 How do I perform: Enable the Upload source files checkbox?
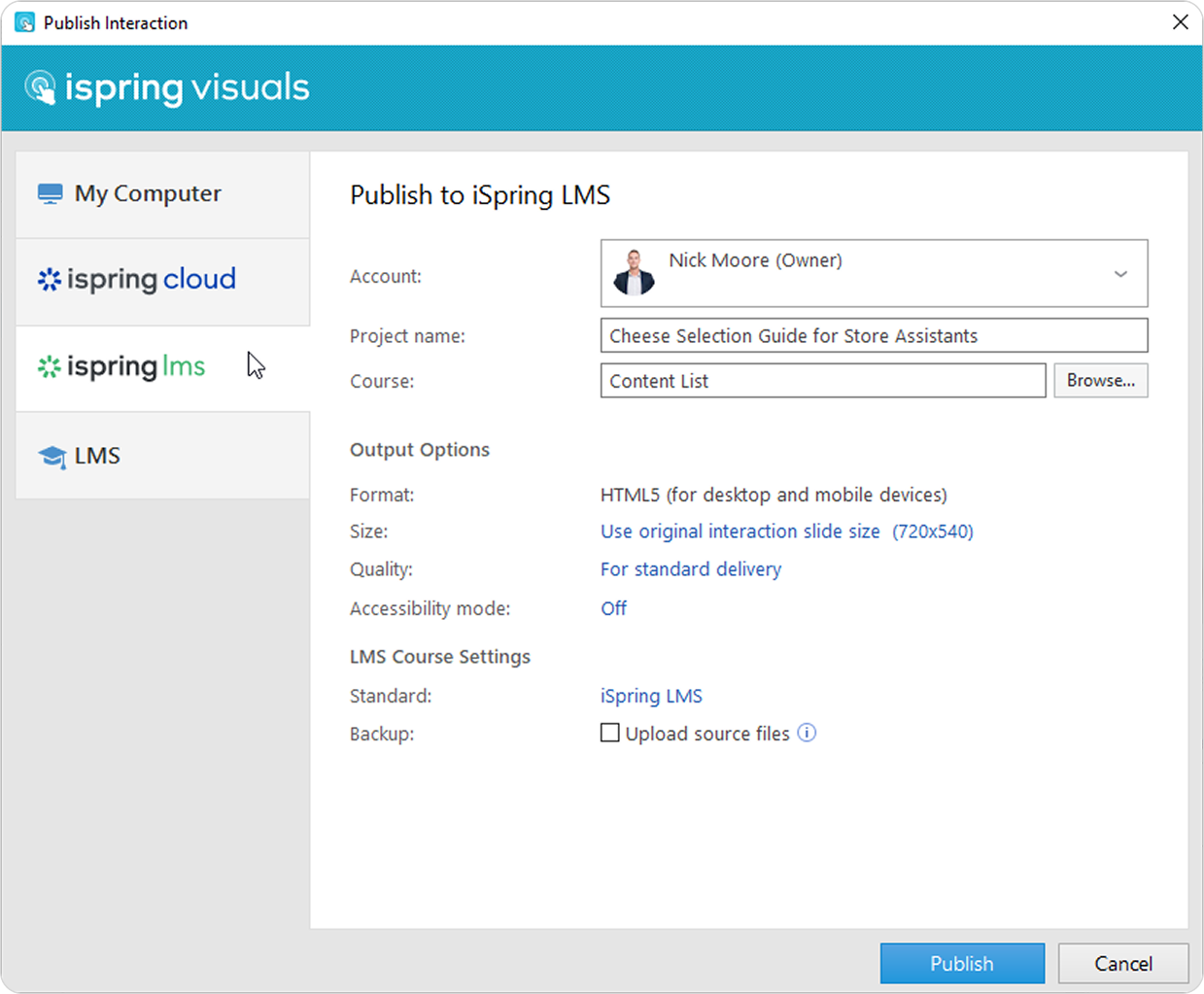coord(610,733)
